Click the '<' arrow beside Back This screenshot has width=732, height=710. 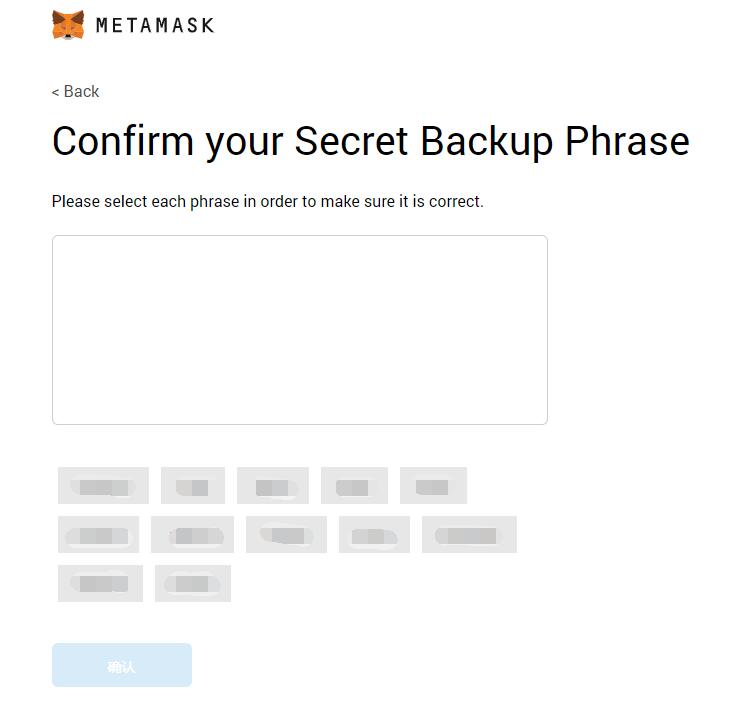(x=55, y=92)
